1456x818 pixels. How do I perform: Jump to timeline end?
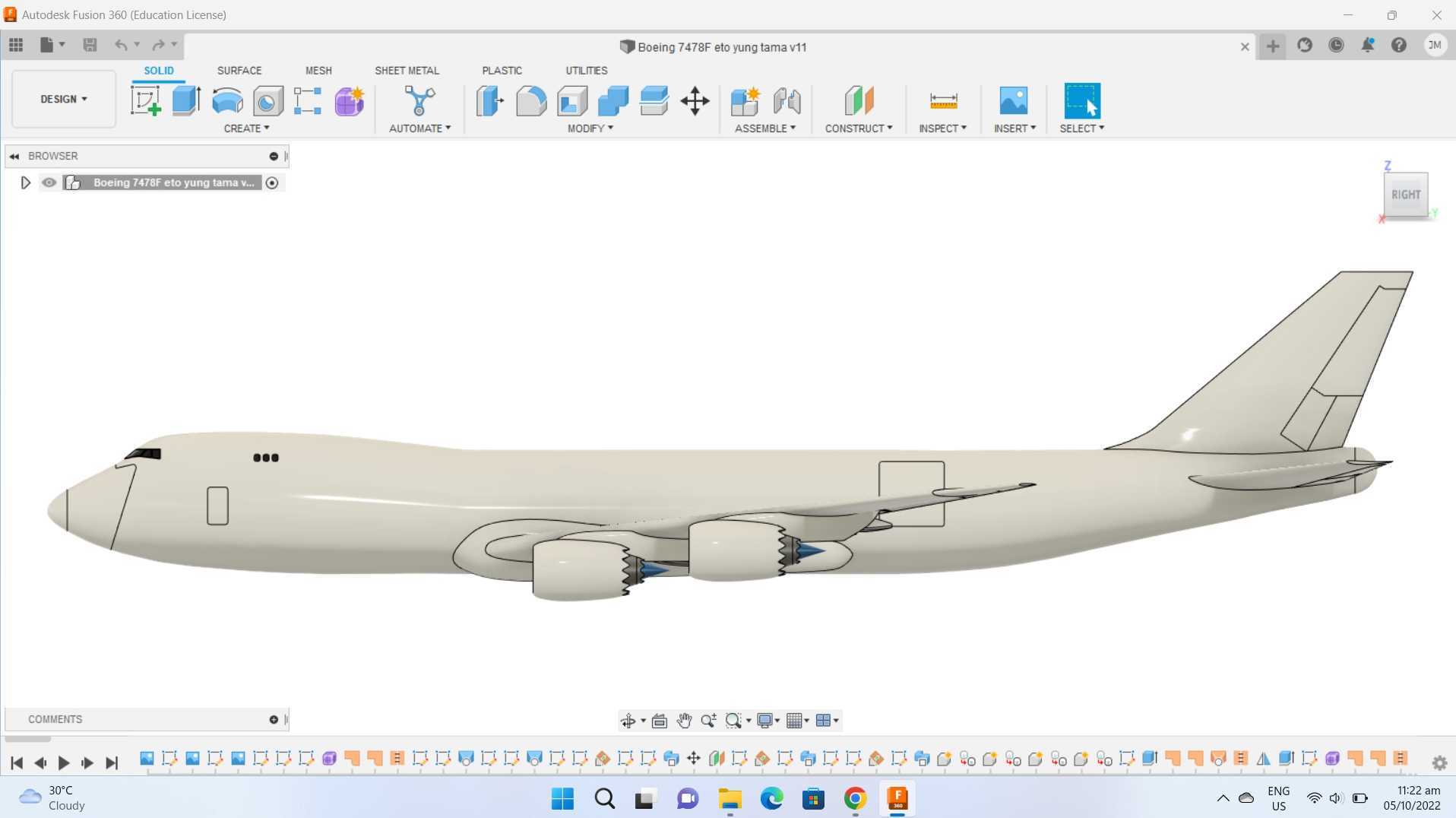pos(112,763)
